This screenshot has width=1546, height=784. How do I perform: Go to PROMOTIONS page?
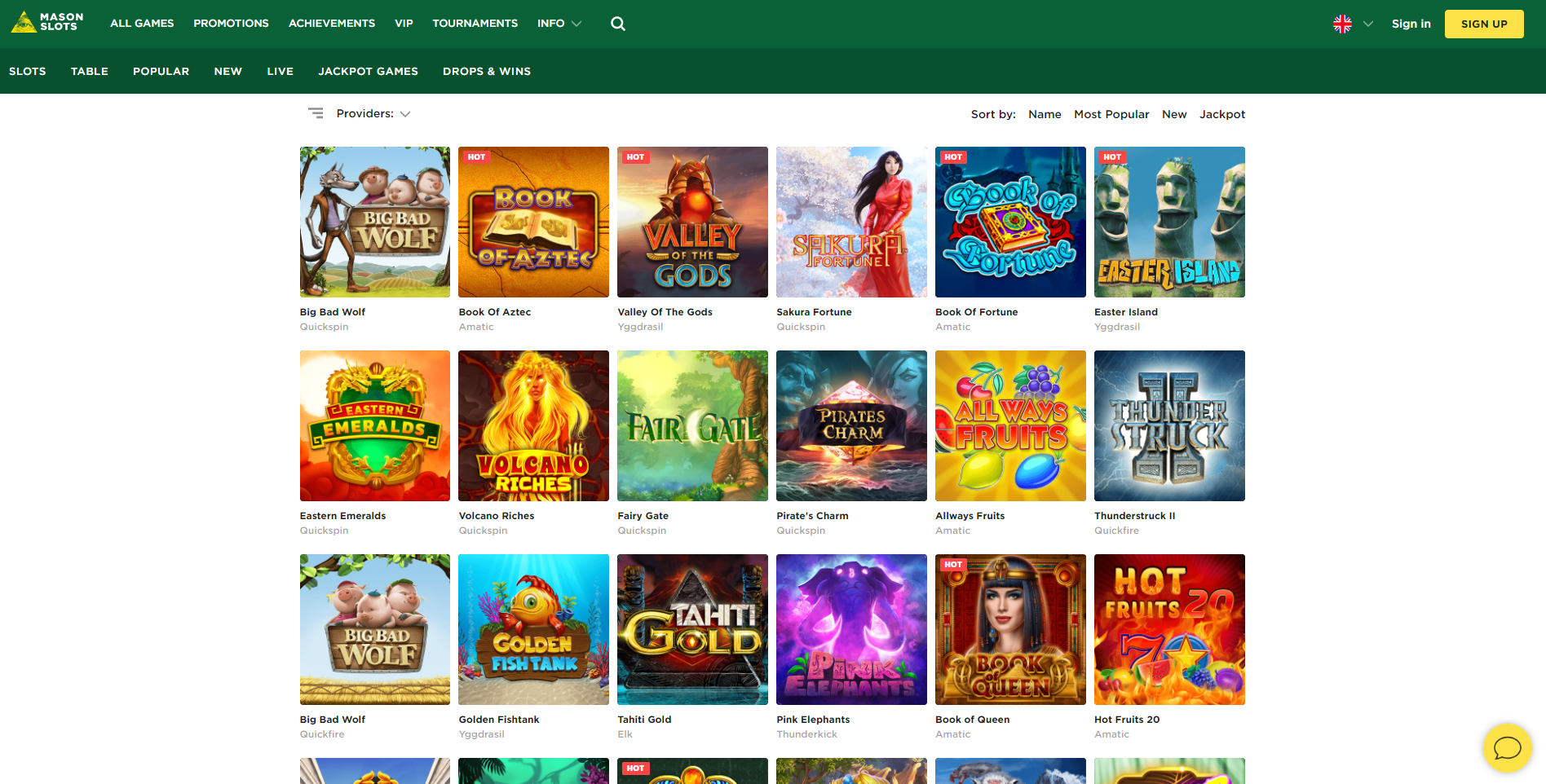click(231, 24)
